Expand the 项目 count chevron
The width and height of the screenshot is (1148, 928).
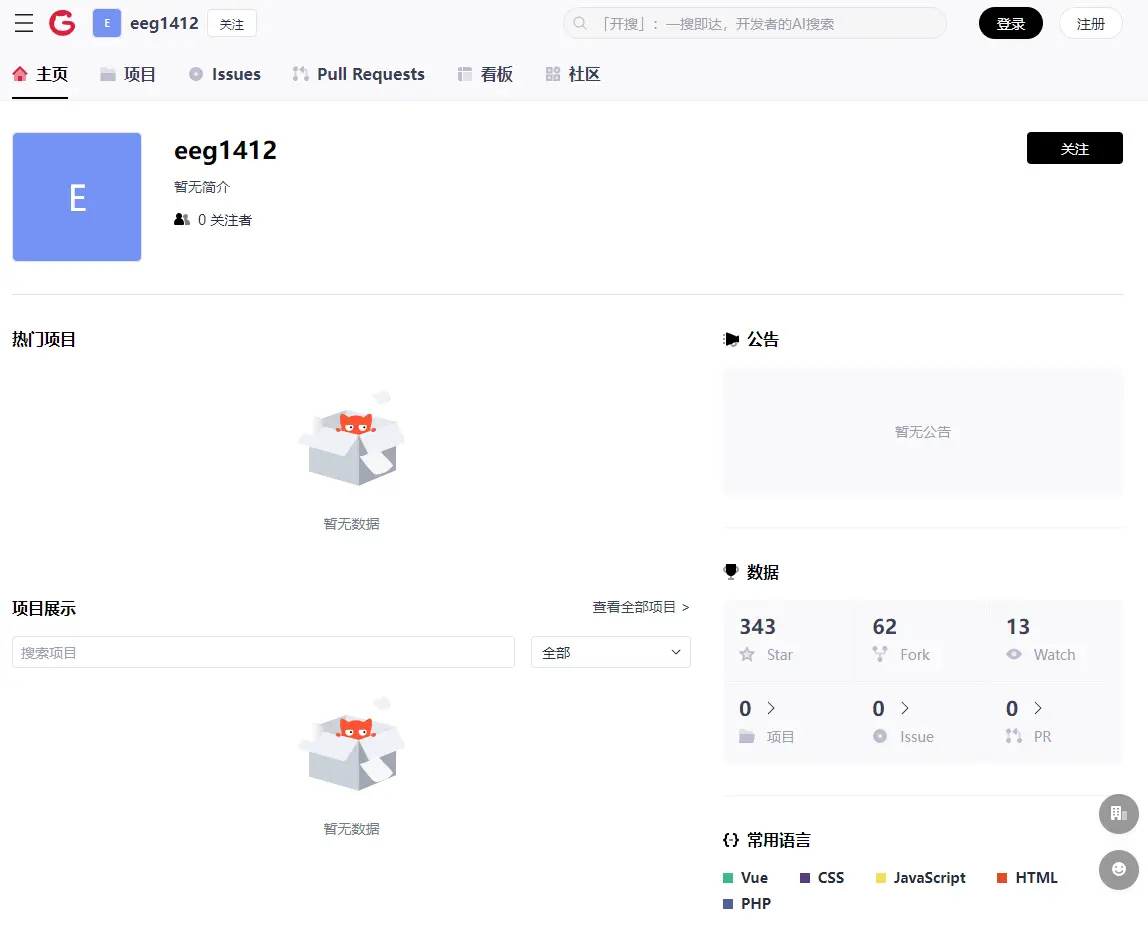(x=771, y=708)
